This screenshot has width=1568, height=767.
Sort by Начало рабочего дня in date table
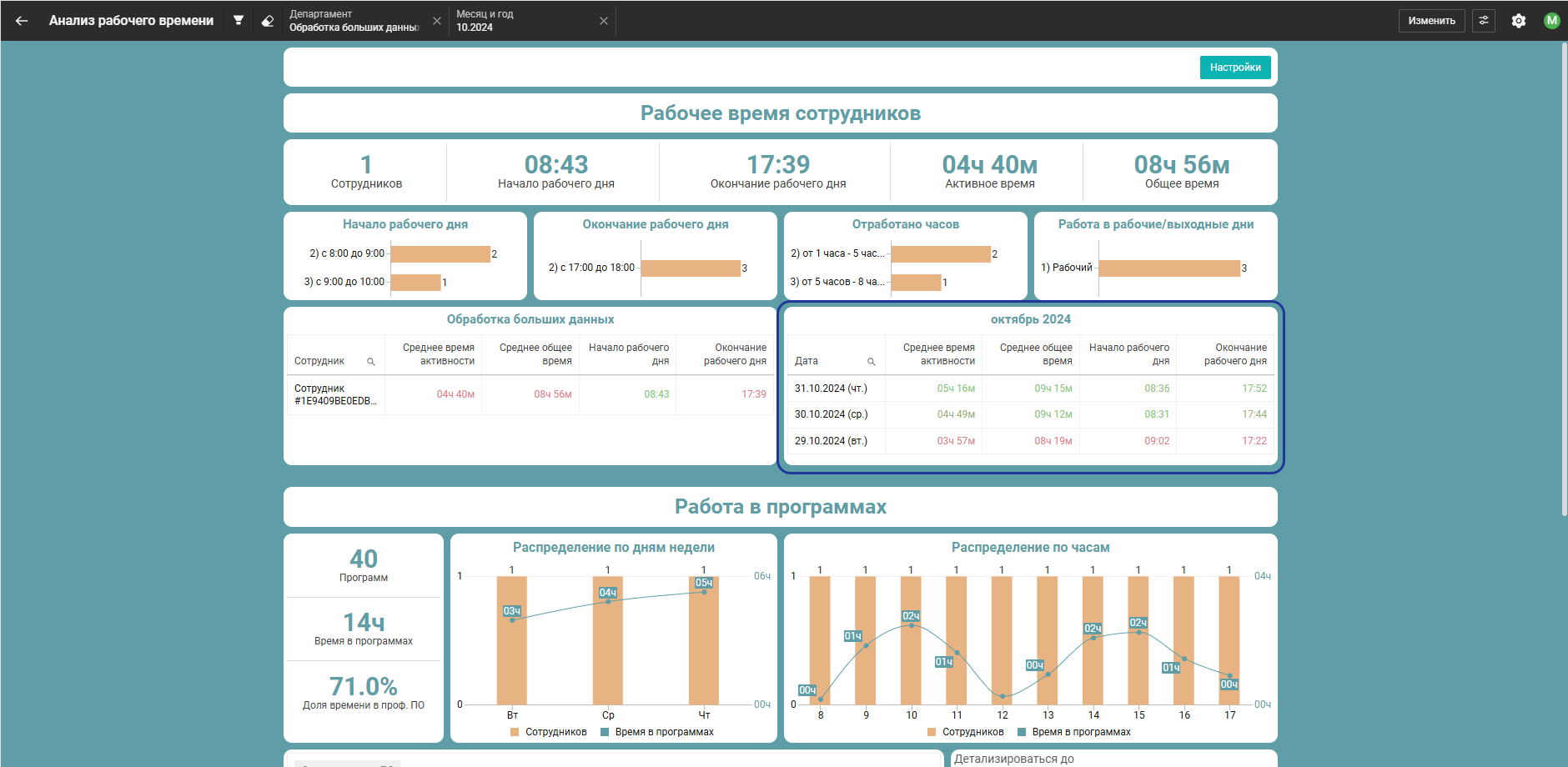coord(1129,354)
